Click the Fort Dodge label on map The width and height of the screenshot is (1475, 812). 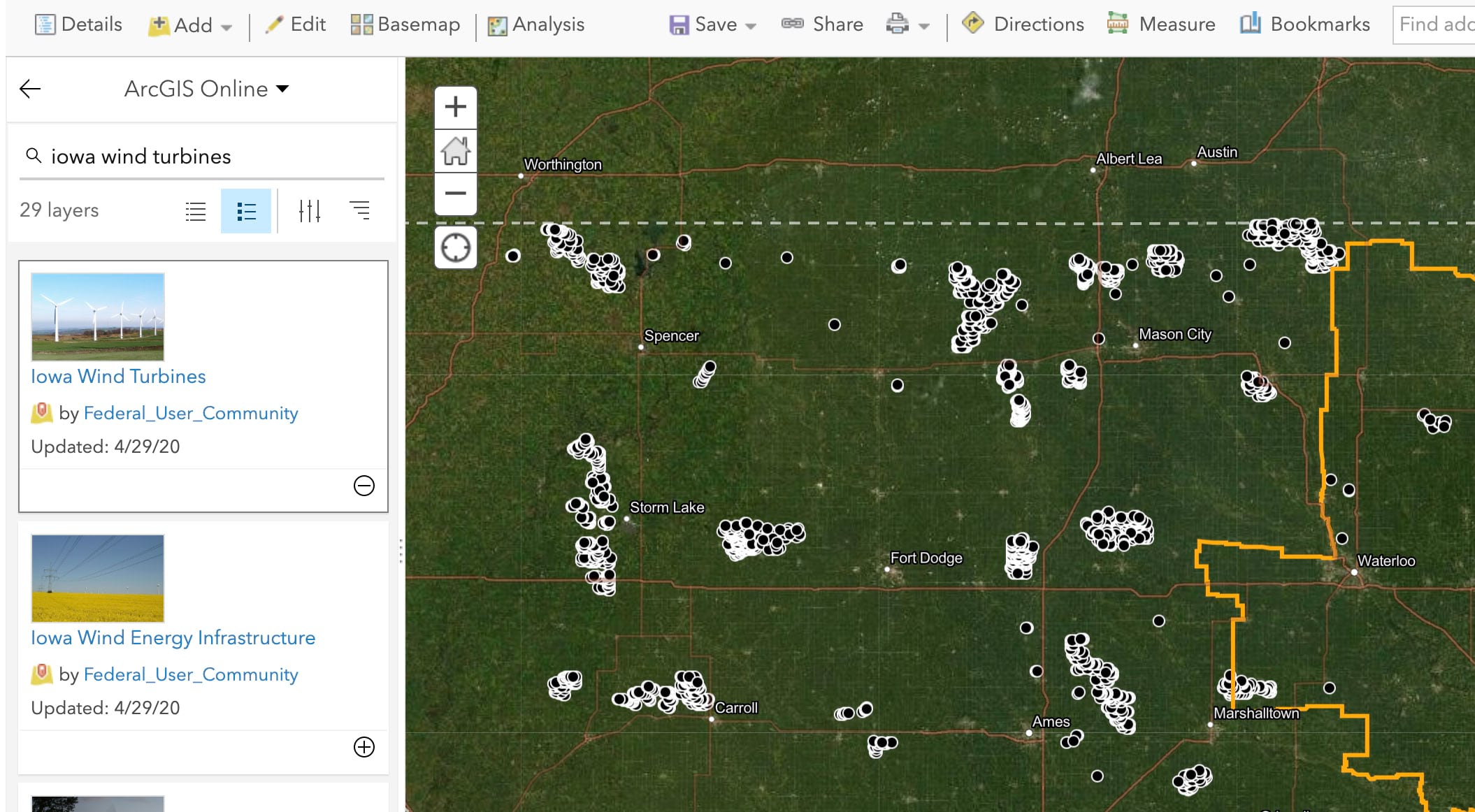pos(926,558)
